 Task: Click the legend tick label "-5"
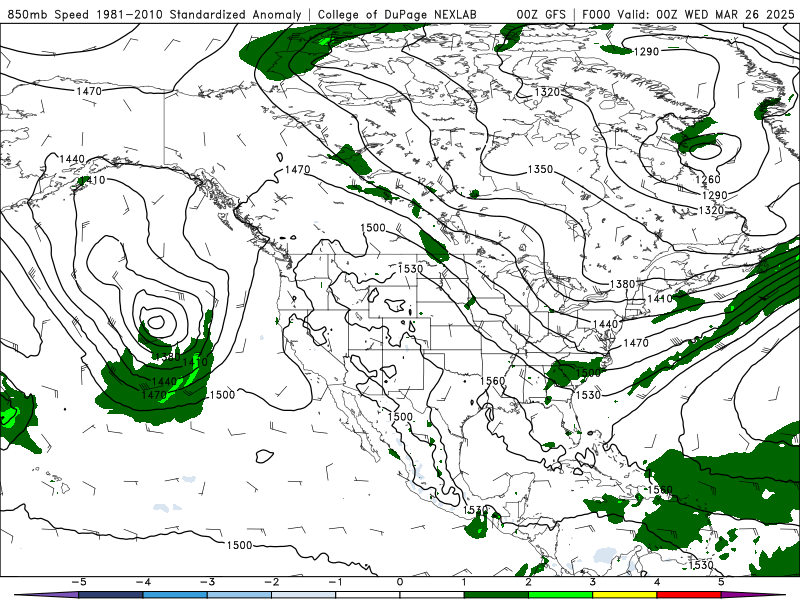click(x=79, y=582)
